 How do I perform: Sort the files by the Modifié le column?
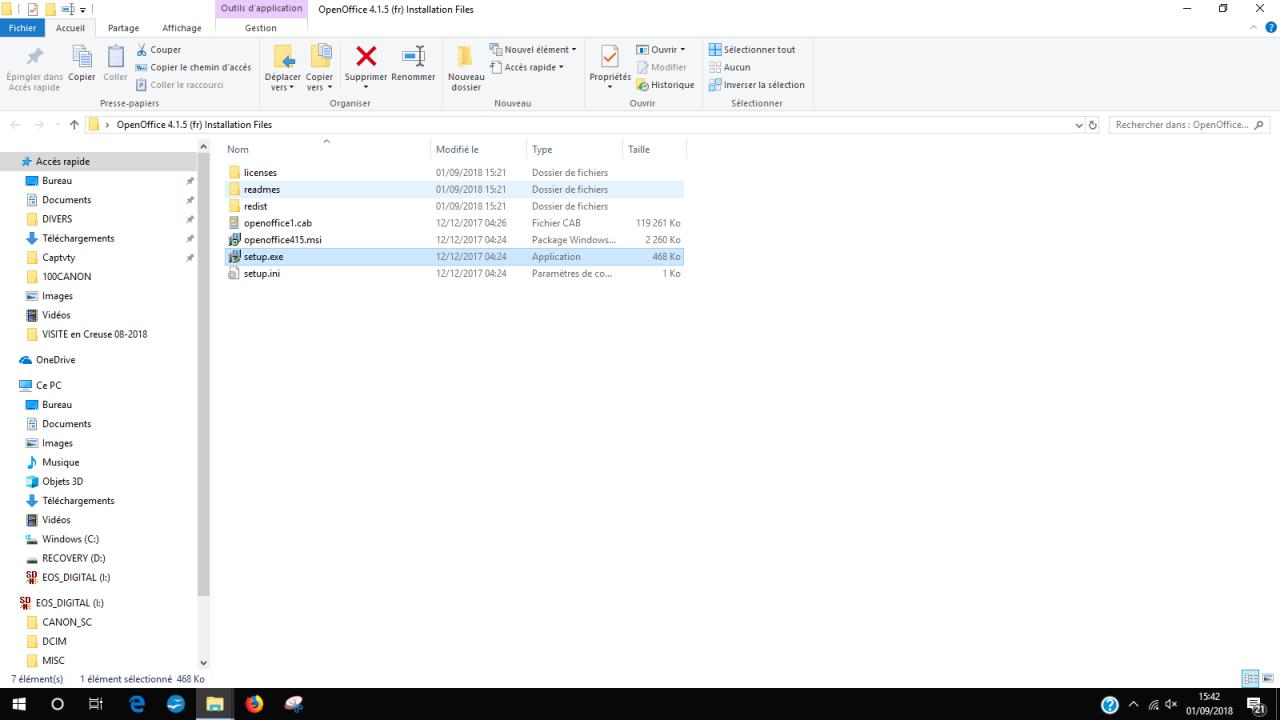tap(478, 149)
